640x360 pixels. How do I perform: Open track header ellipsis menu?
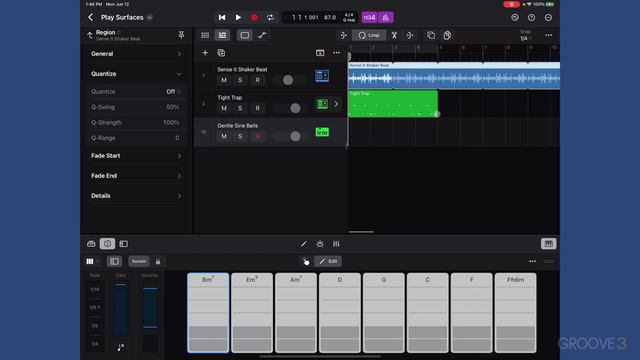[336, 53]
